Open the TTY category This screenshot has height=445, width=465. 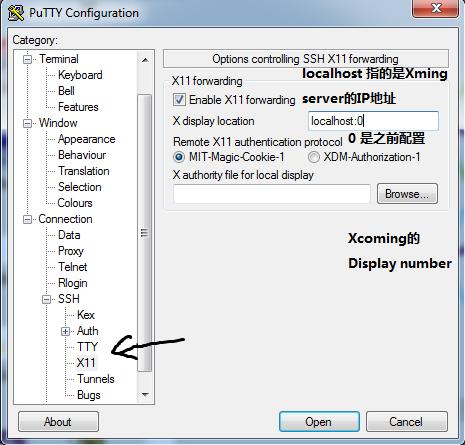click(x=87, y=347)
